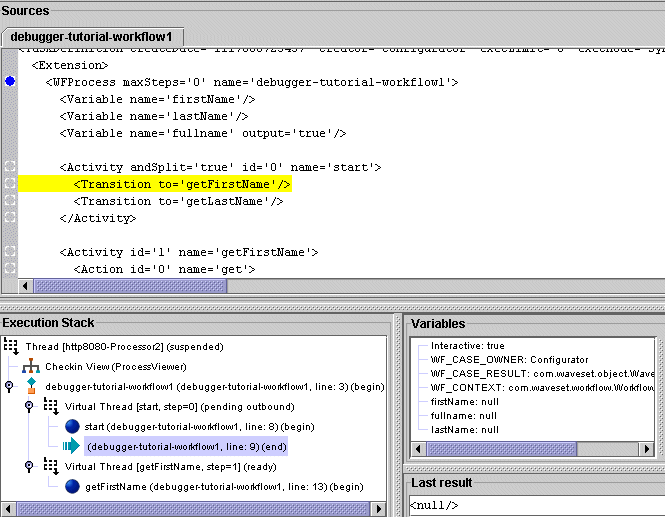
Task: Select getFirstName line 13 begin frame
Action: coord(224,487)
